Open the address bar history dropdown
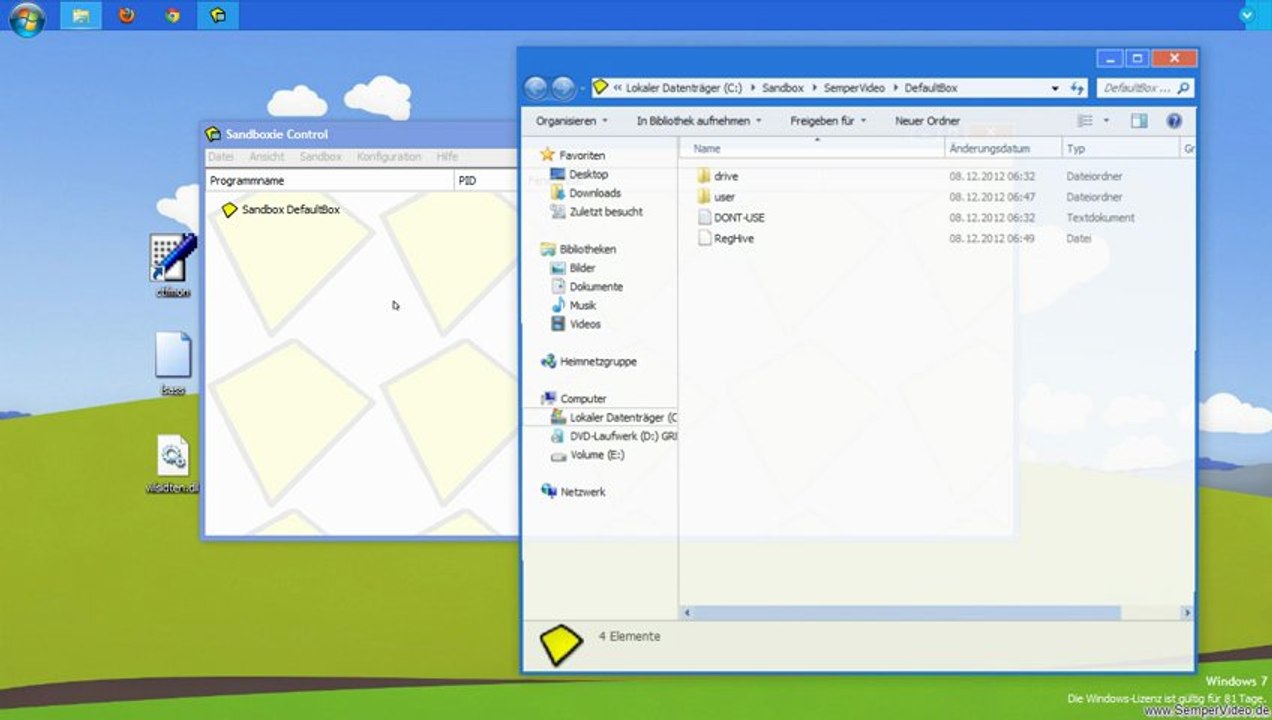The width and height of the screenshot is (1272, 720). point(1055,88)
